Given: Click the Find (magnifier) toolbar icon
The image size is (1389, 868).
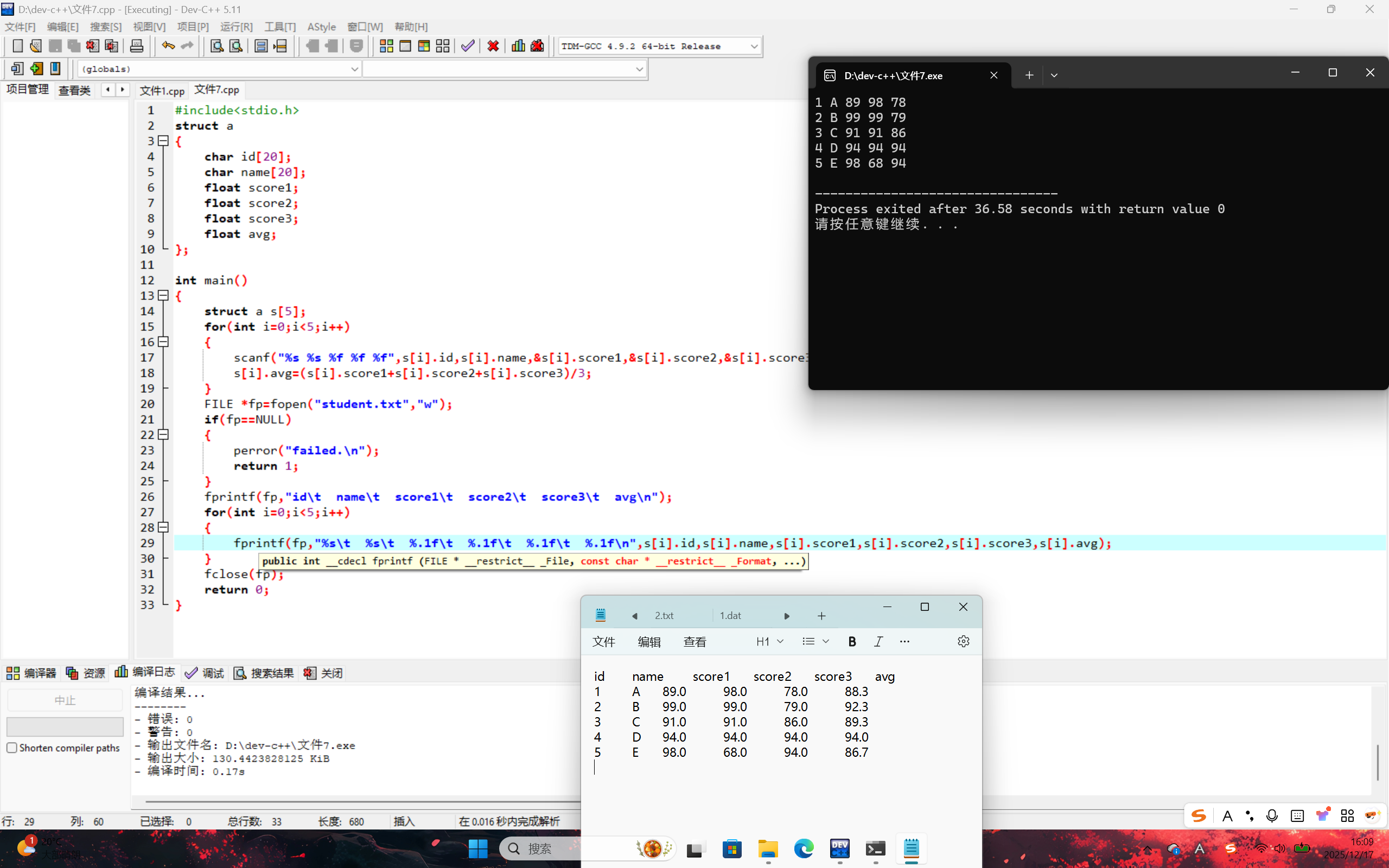Looking at the screenshot, I should pos(216,46).
